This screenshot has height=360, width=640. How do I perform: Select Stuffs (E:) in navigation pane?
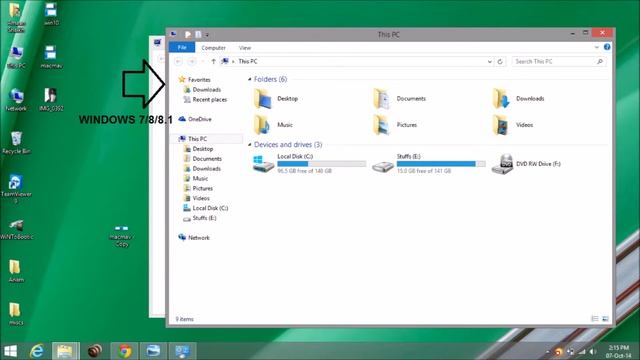click(x=200, y=218)
